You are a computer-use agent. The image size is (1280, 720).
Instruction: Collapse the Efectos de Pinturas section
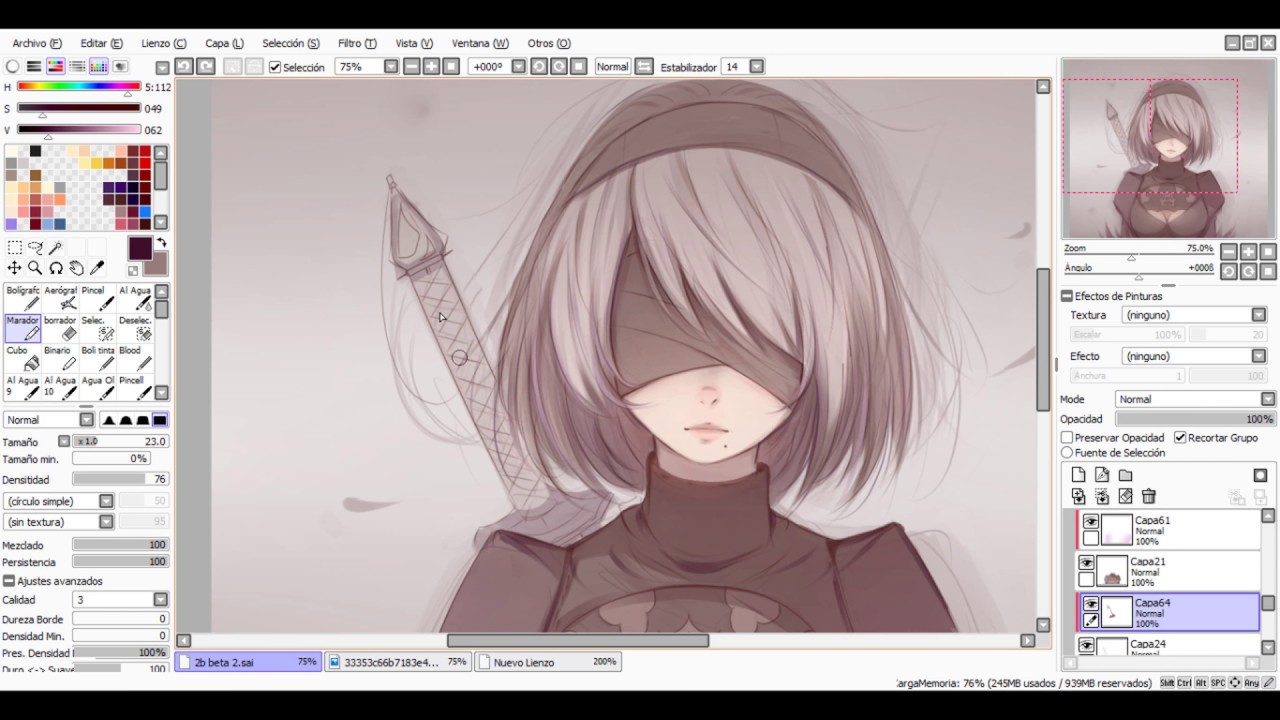point(1067,296)
